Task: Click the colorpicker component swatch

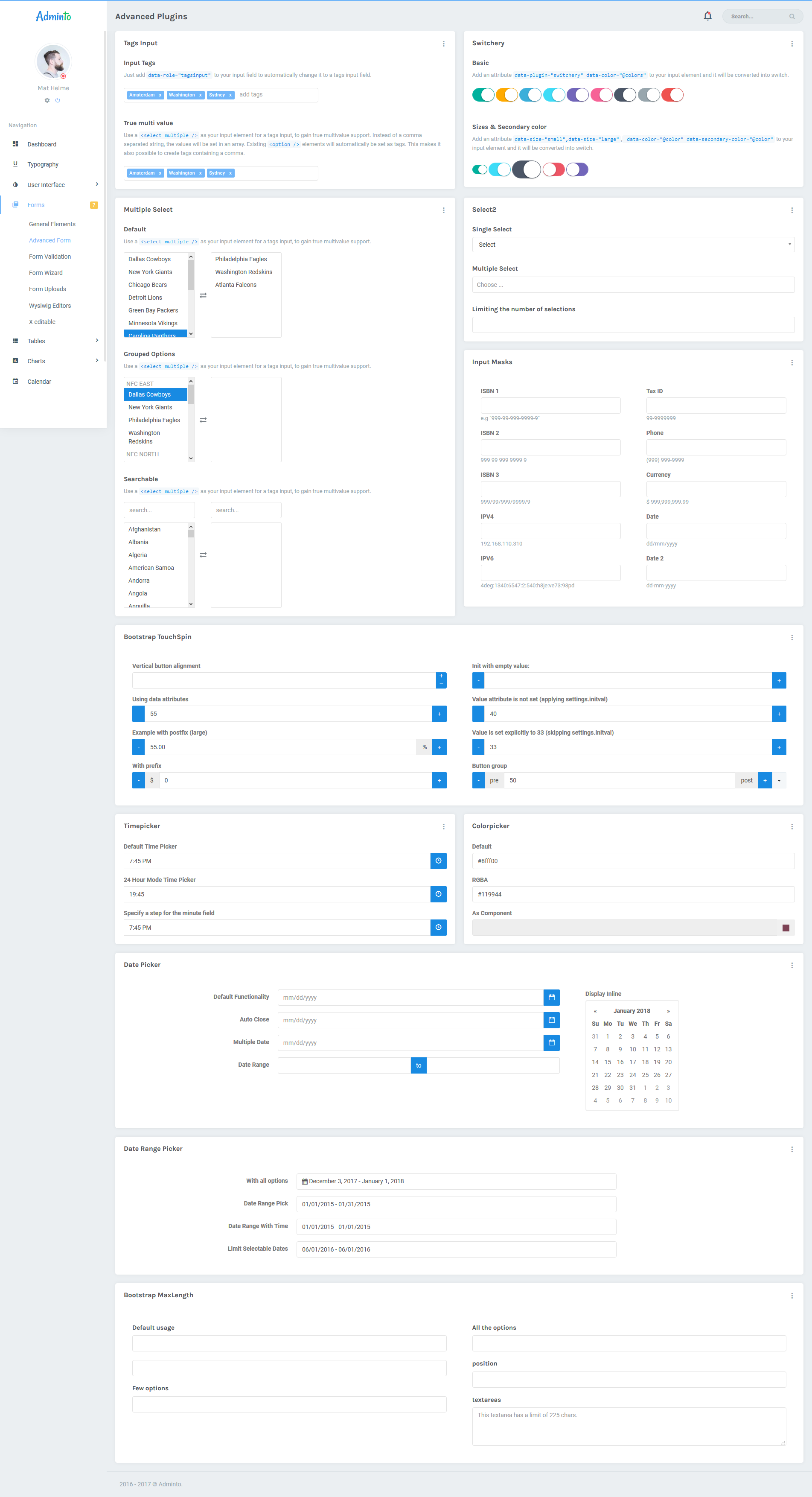Action: [785, 928]
